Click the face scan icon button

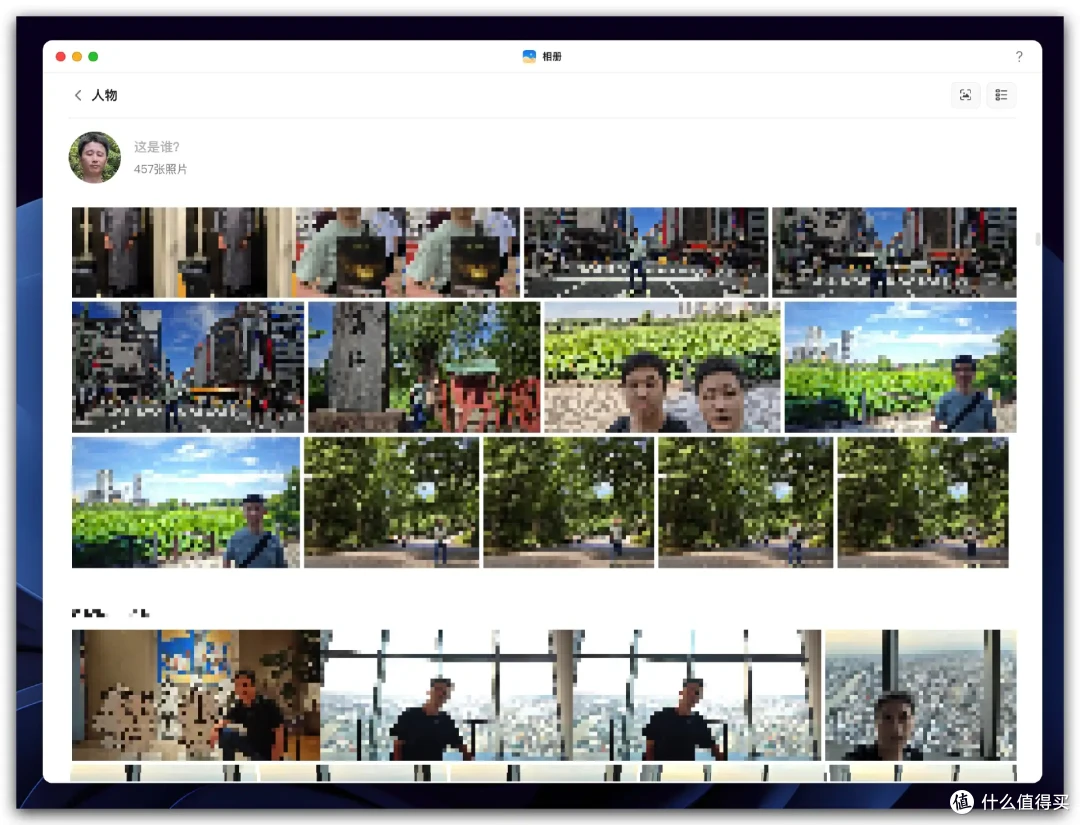965,95
